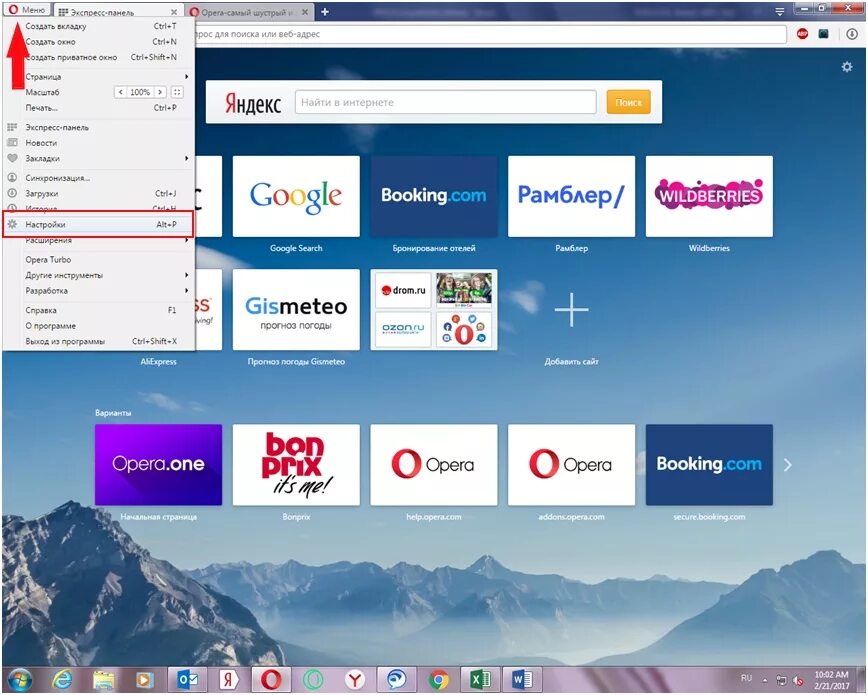Open the Рамблер speed dial tile

coord(571,196)
